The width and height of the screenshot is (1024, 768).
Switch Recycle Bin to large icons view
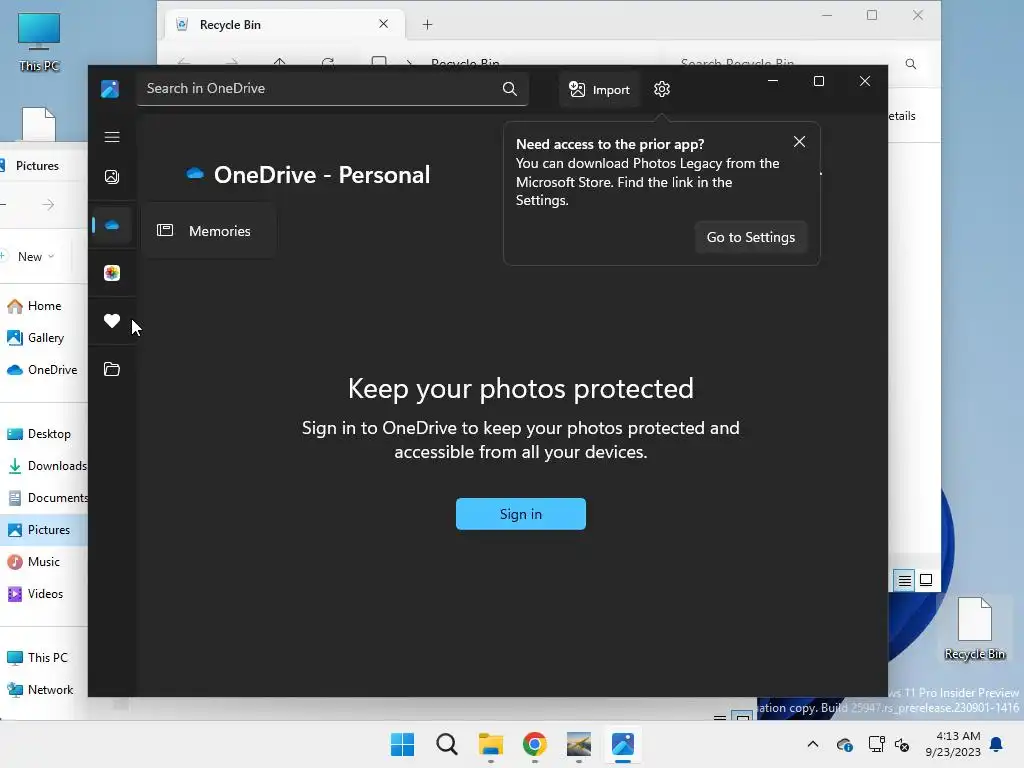pos(926,580)
